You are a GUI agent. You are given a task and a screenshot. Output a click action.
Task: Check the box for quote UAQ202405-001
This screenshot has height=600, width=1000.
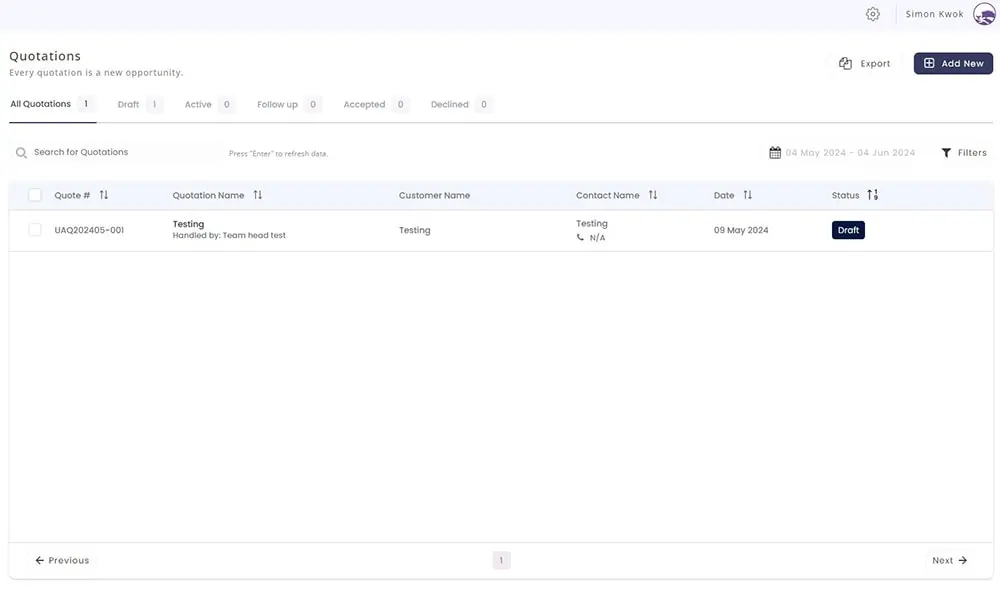click(x=35, y=230)
